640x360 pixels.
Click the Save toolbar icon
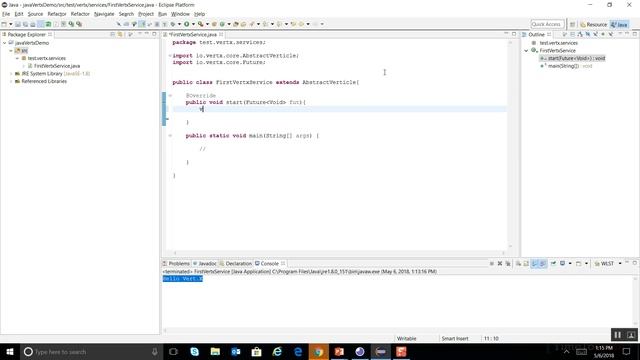[18, 24]
